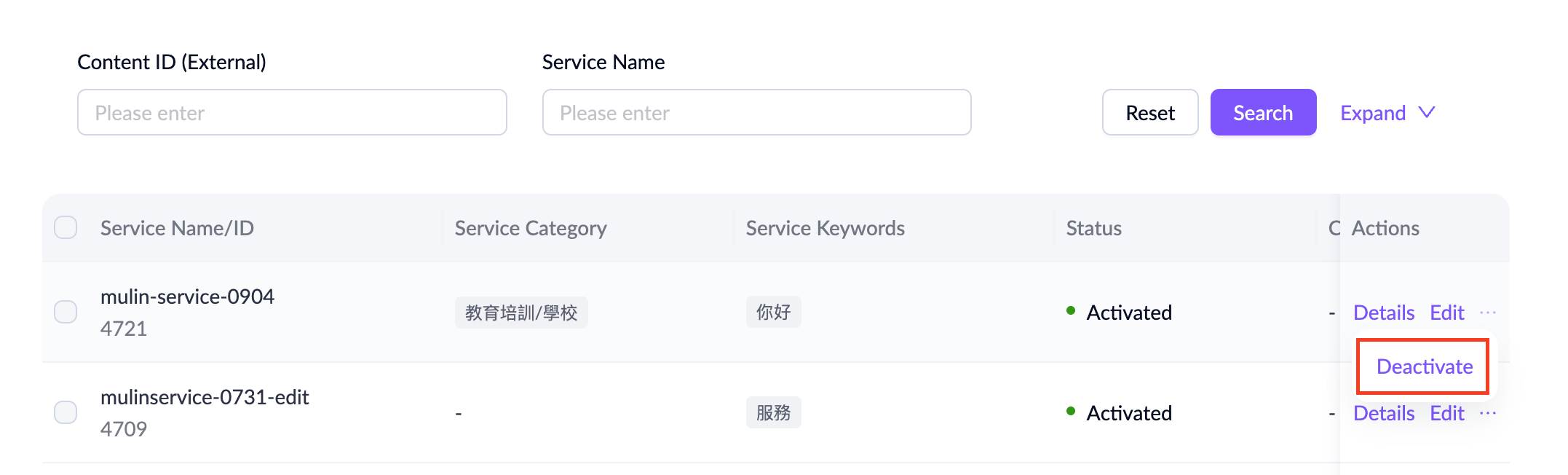Click the green Activated status dot for mulin-service-0904
The image size is (1568, 475).
(x=1069, y=310)
